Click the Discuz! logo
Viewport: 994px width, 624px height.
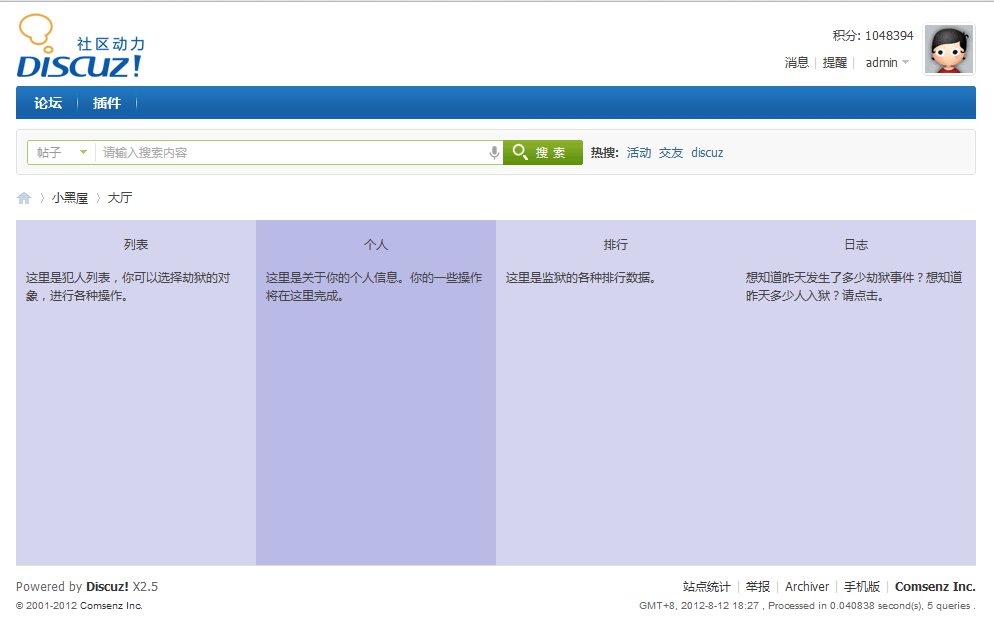coord(81,47)
